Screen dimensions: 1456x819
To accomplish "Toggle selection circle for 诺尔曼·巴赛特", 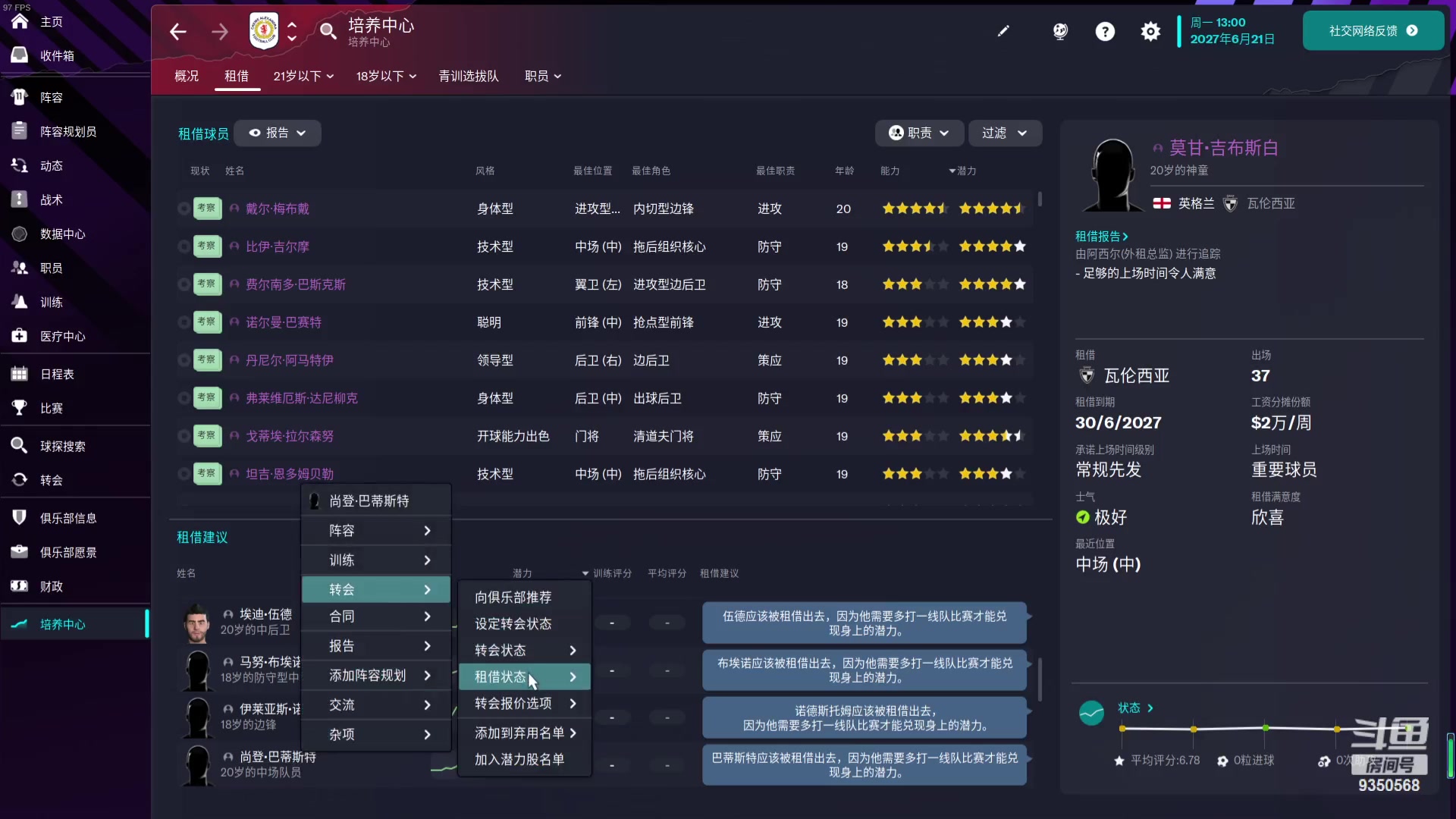I will [184, 322].
